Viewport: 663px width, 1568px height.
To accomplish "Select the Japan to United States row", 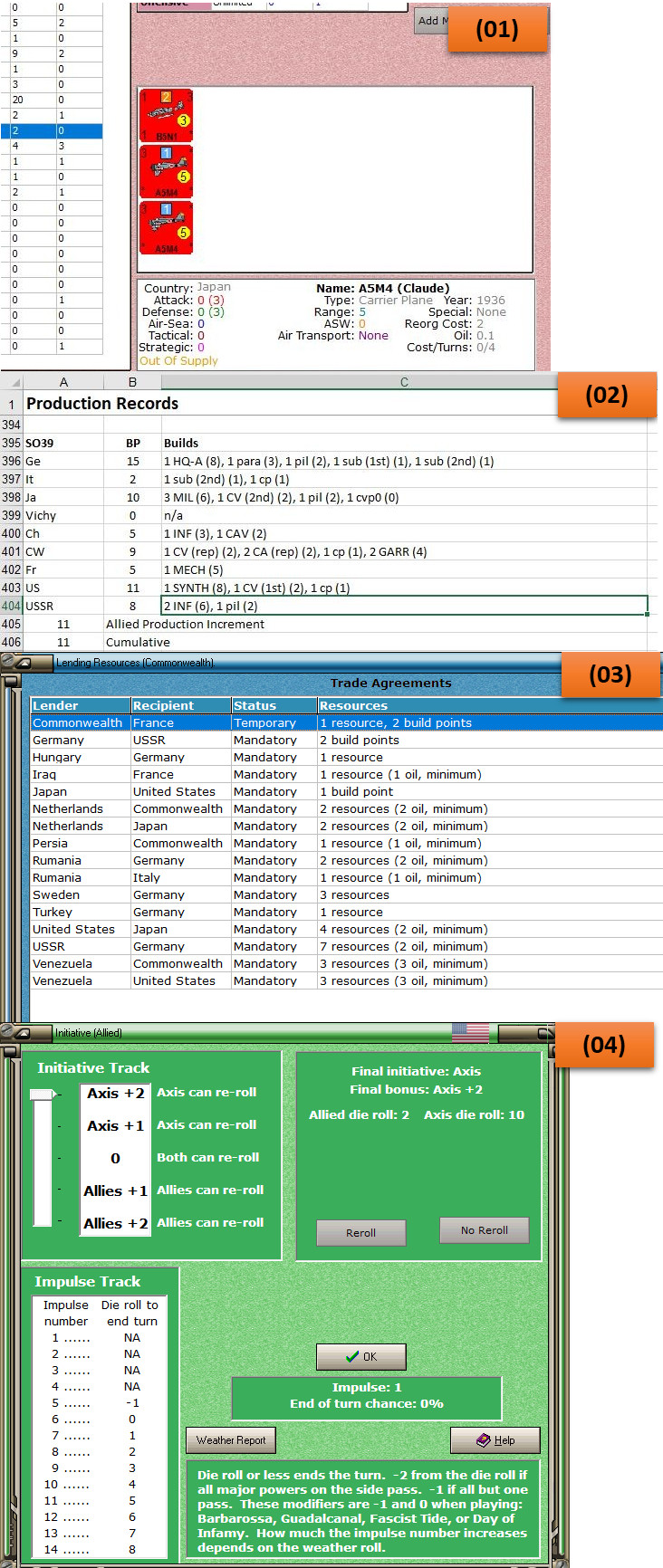I will (347, 791).
